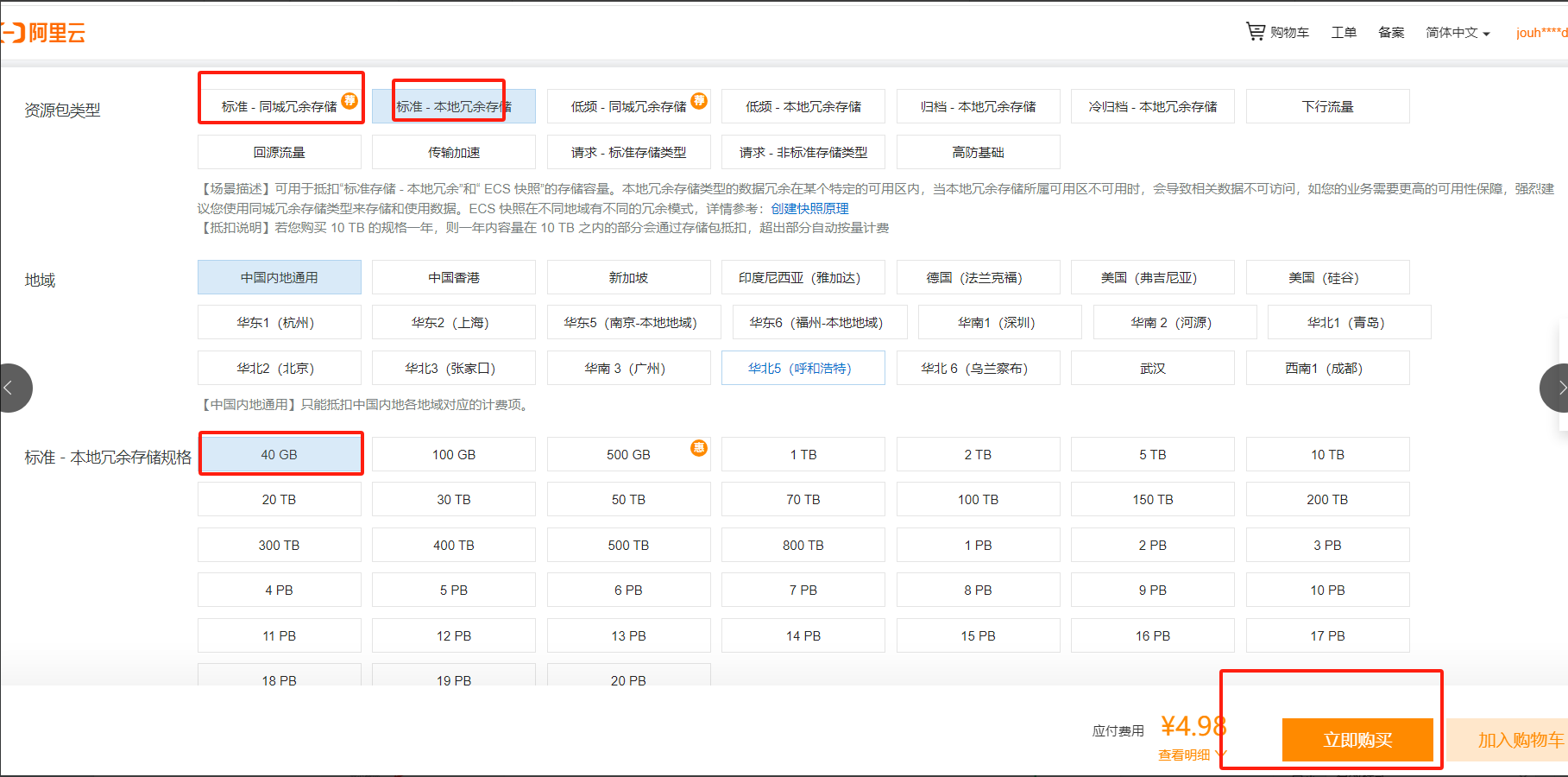Open the 简体中文 language dropdown
Image resolution: width=1568 pixels, height=777 pixels.
[1457, 33]
